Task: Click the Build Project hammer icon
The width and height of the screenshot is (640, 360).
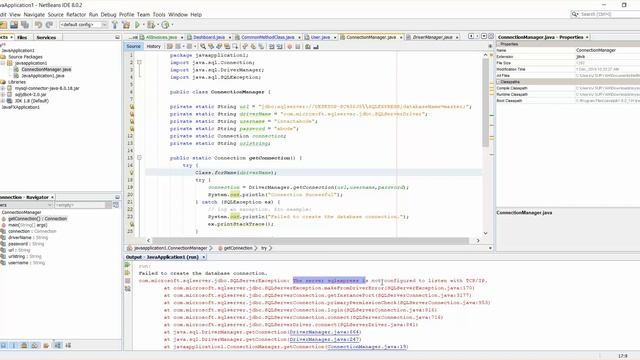Action: pos(115,25)
